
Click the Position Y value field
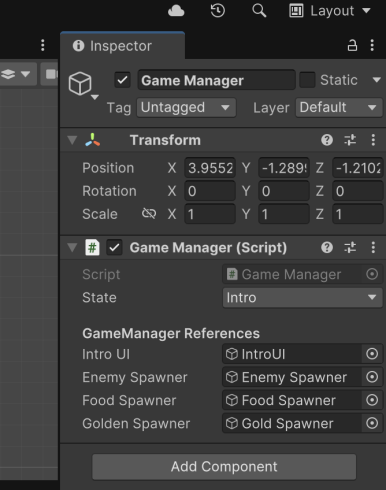(284, 168)
